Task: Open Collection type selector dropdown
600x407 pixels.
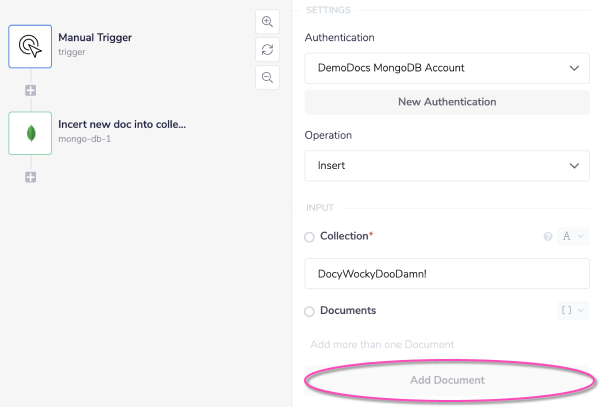Action: click(573, 237)
